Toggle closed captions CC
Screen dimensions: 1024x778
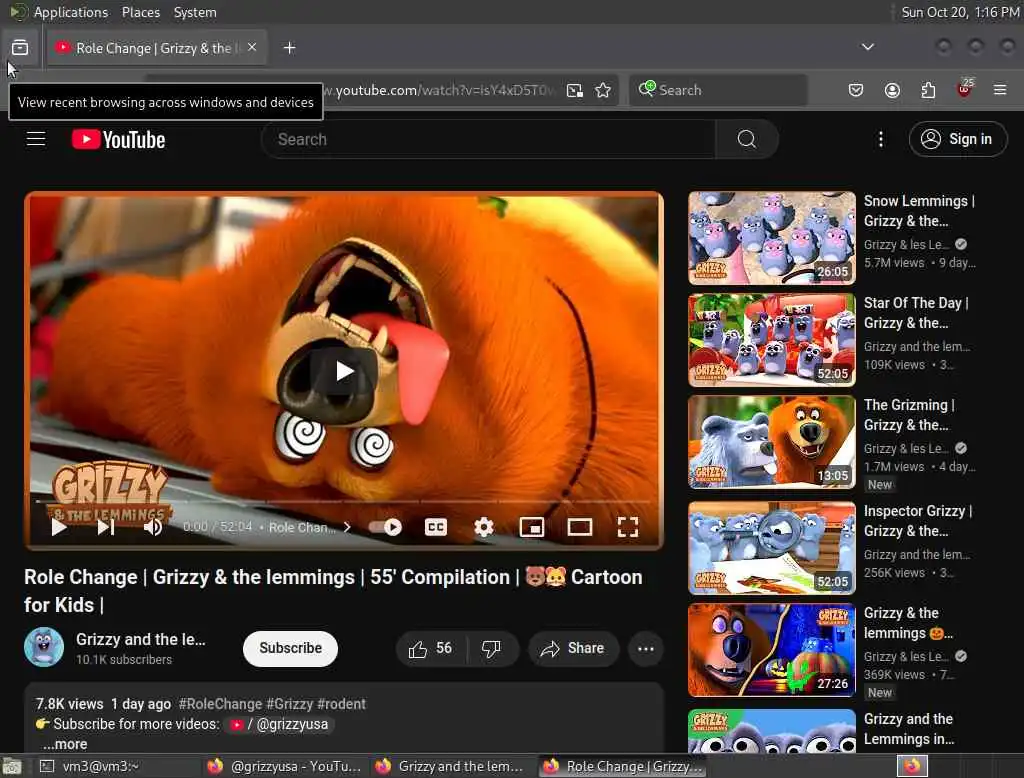coord(436,527)
